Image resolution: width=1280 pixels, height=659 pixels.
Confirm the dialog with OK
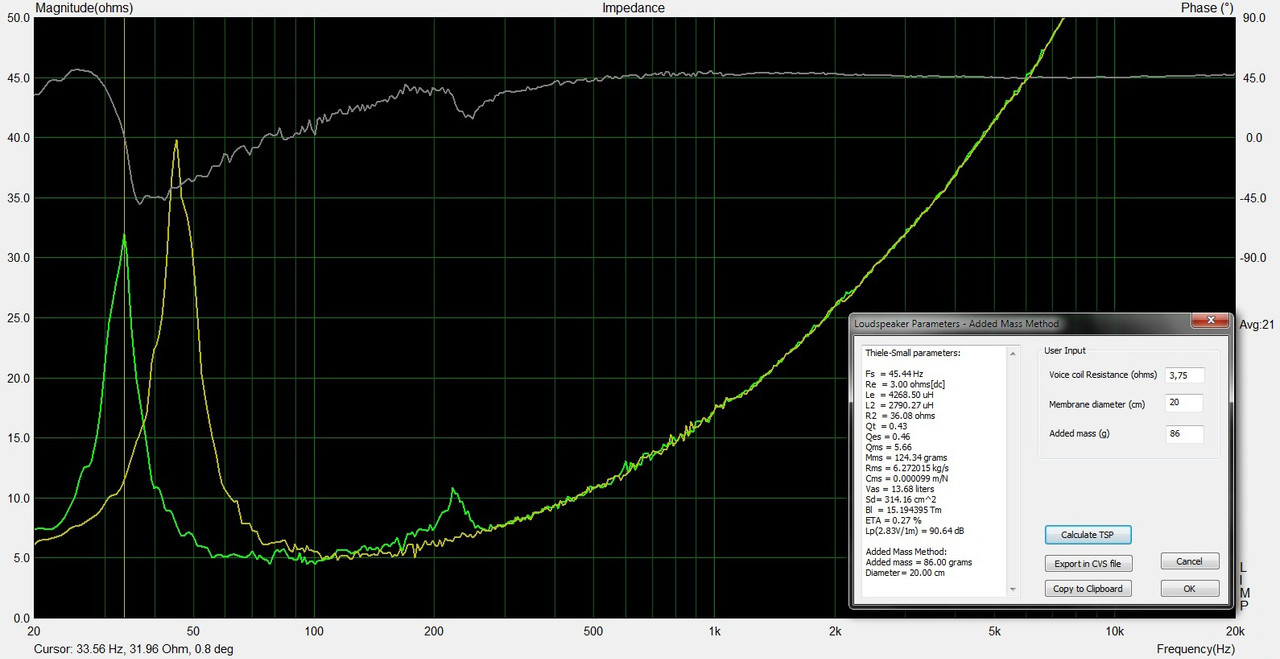coord(1190,589)
